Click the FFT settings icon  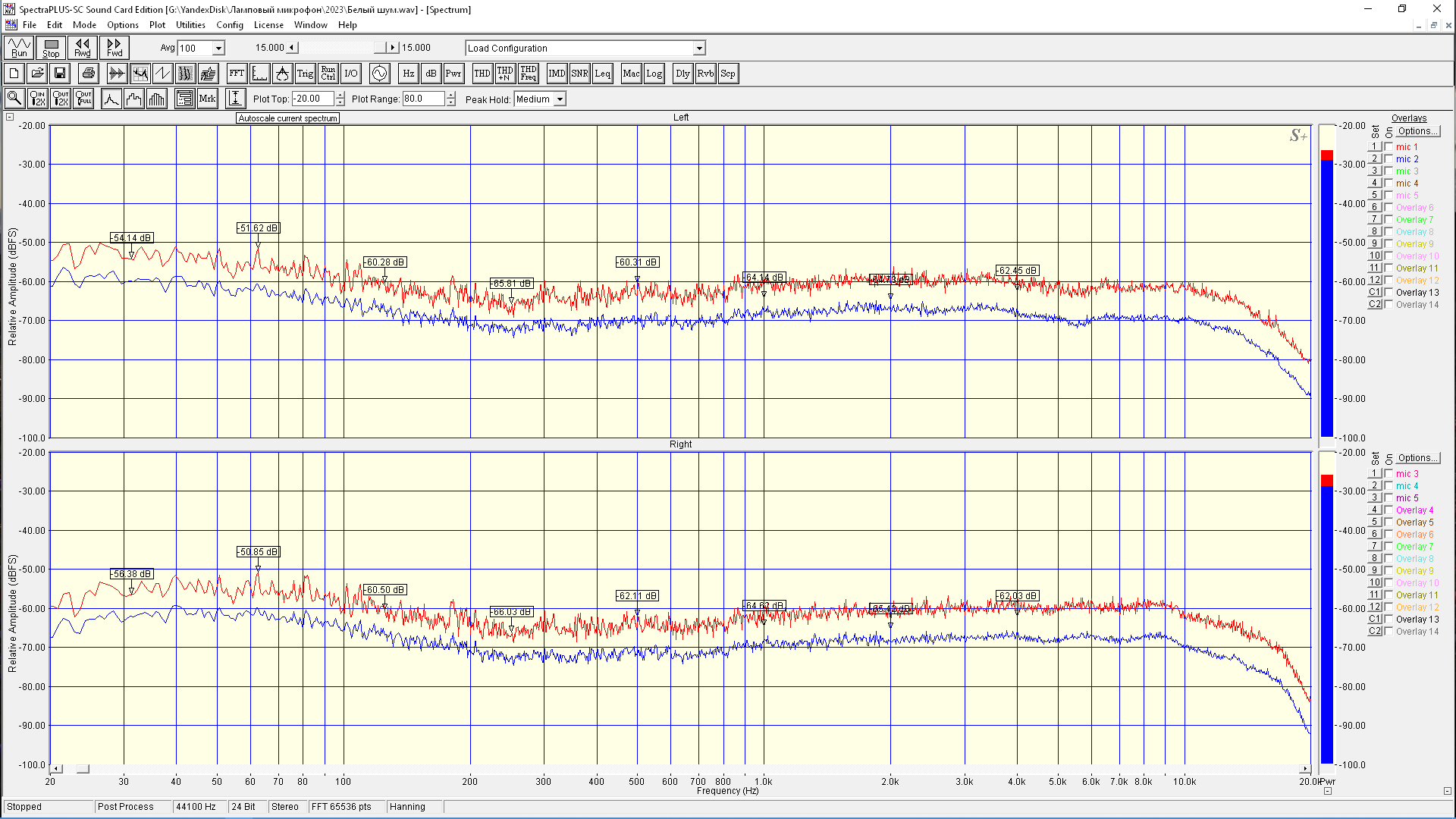(x=237, y=74)
